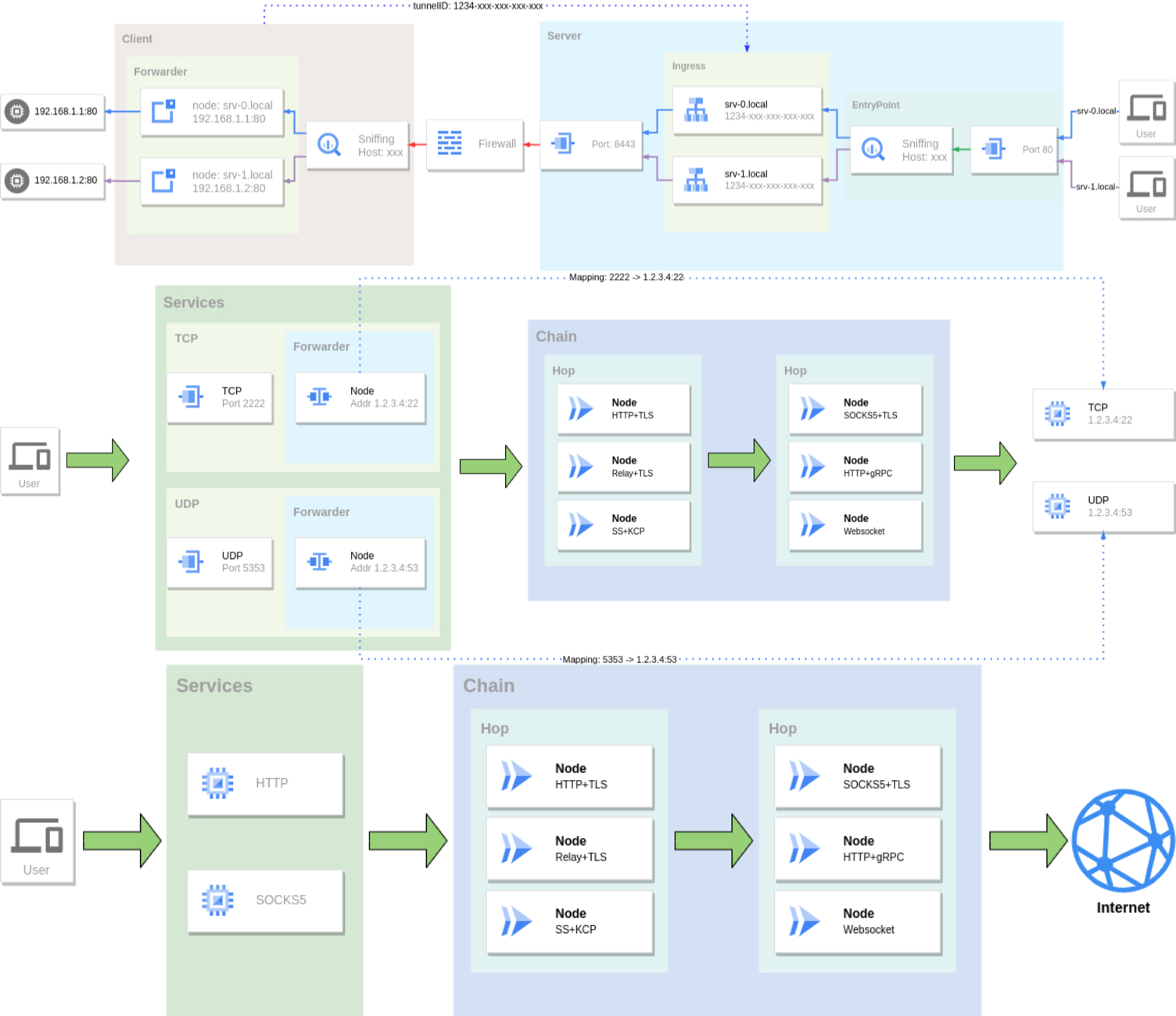Image resolution: width=1176 pixels, height=1016 pixels.
Task: Click the 'UDP' section title in Services
Action: [187, 504]
